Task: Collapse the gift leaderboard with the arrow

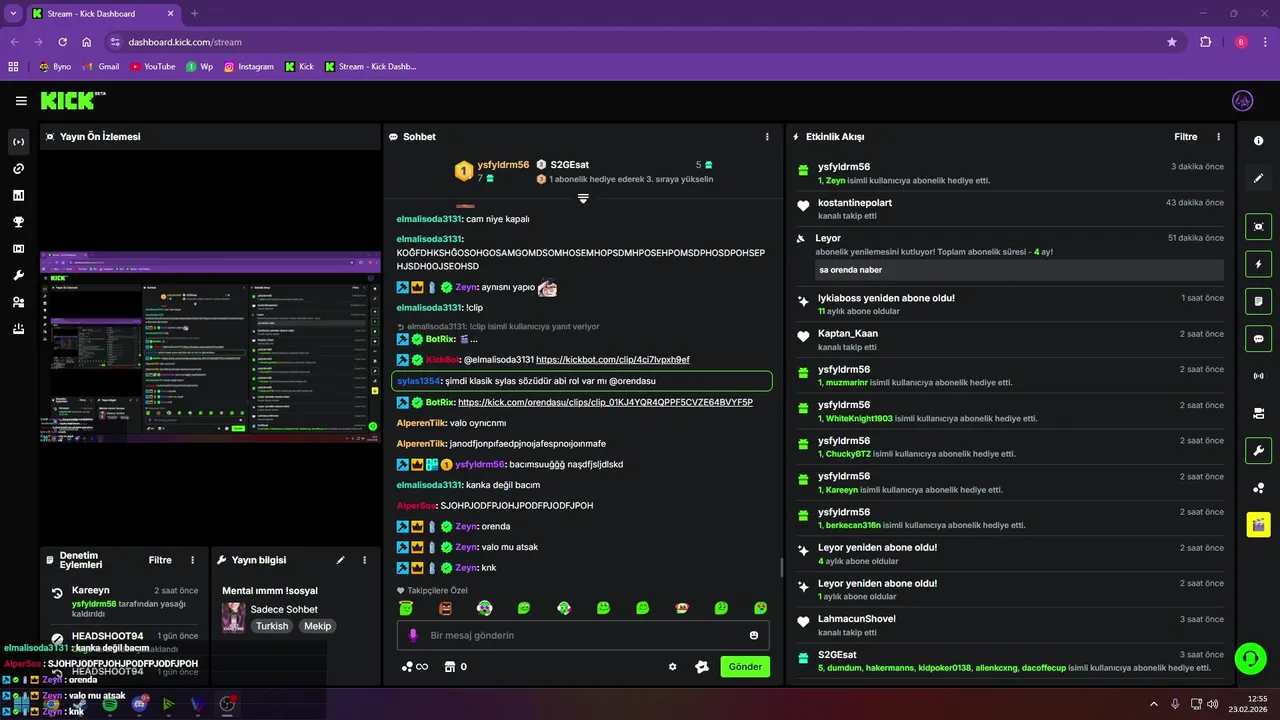Action: point(583,198)
